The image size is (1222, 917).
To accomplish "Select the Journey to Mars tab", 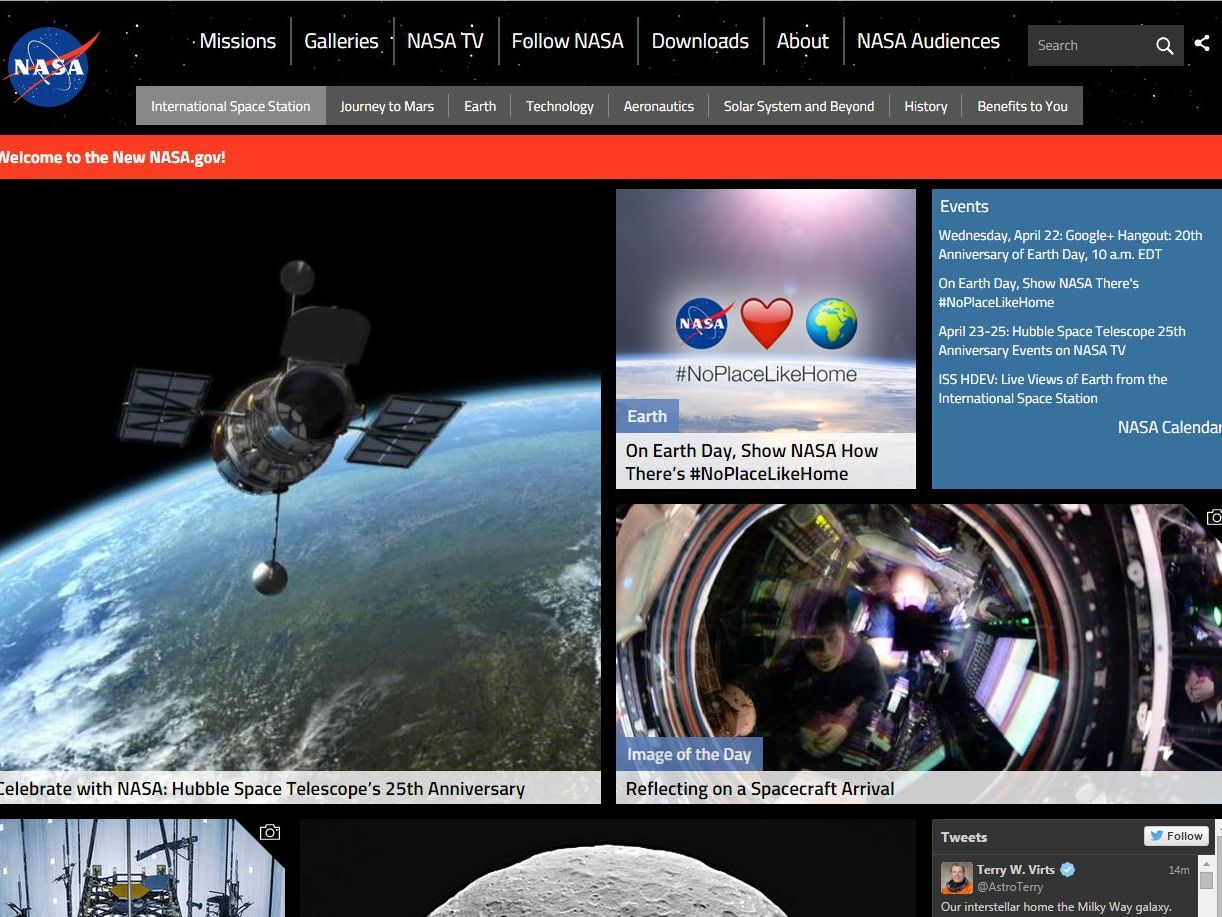I will 387,106.
